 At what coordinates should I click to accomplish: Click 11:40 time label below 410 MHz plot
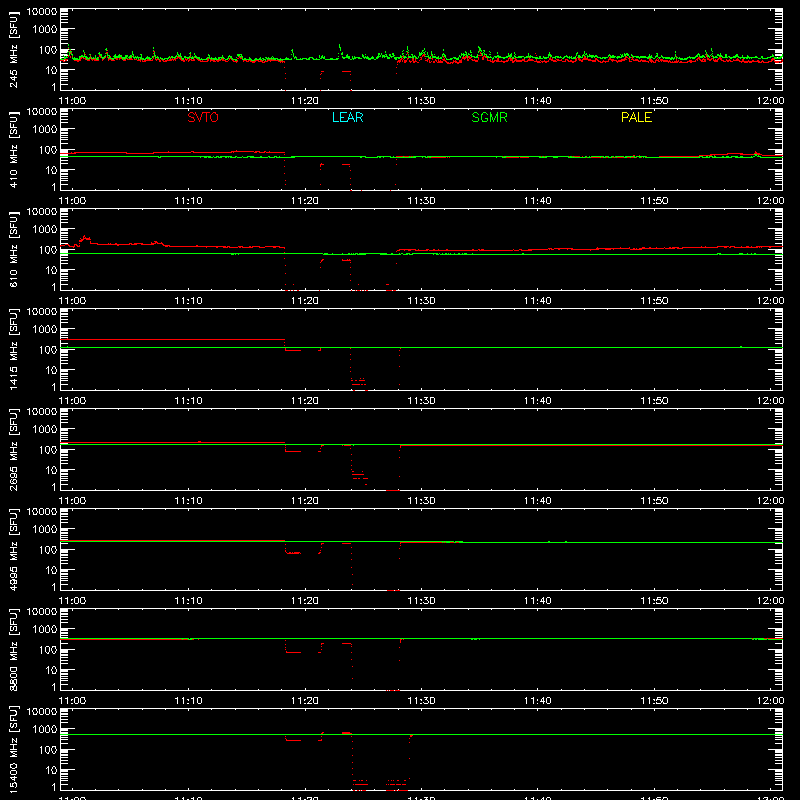(538, 201)
